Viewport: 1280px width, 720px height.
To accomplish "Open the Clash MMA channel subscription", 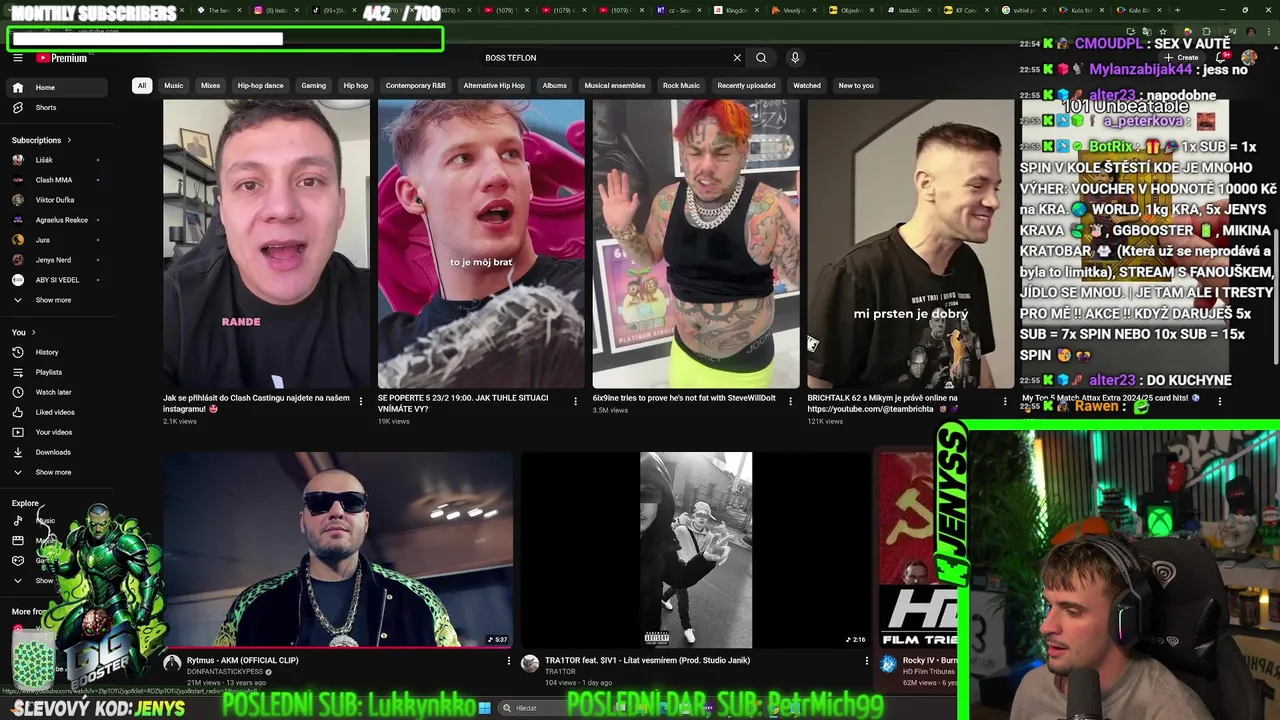I will click(x=58, y=180).
